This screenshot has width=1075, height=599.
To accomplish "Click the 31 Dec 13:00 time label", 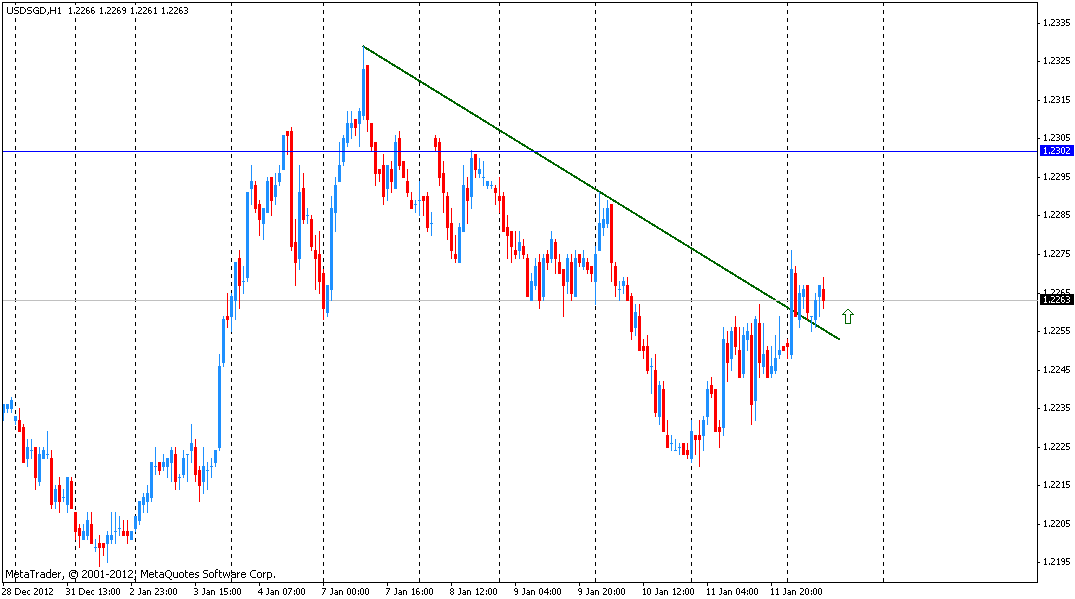I will coord(93,591).
